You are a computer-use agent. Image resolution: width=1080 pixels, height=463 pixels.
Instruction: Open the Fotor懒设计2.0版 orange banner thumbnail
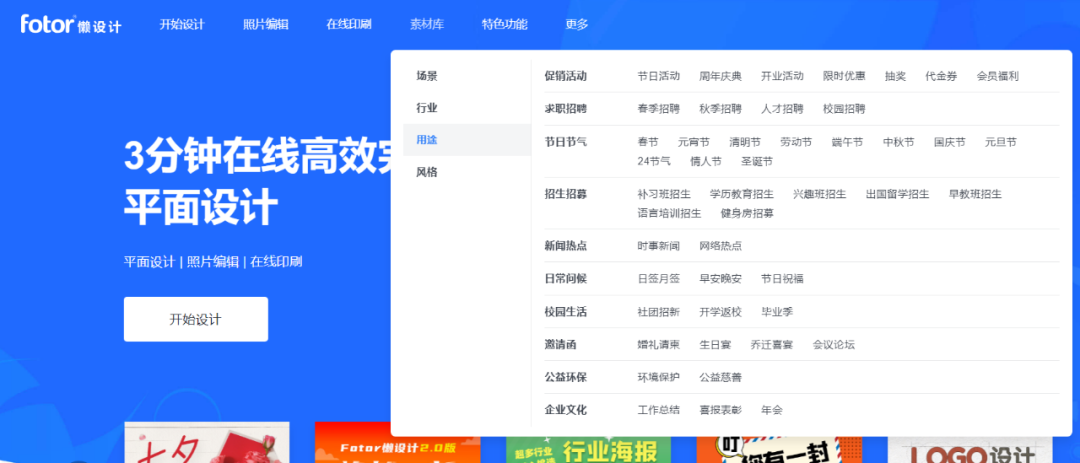click(x=397, y=442)
